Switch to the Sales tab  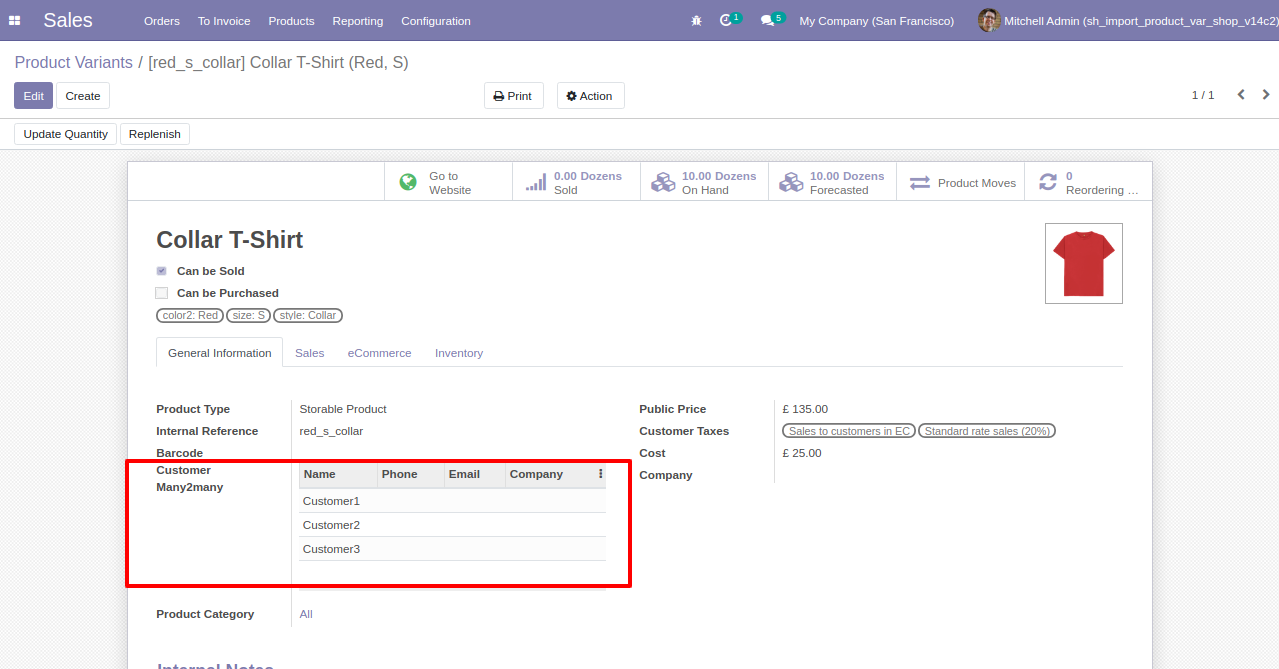tap(309, 353)
